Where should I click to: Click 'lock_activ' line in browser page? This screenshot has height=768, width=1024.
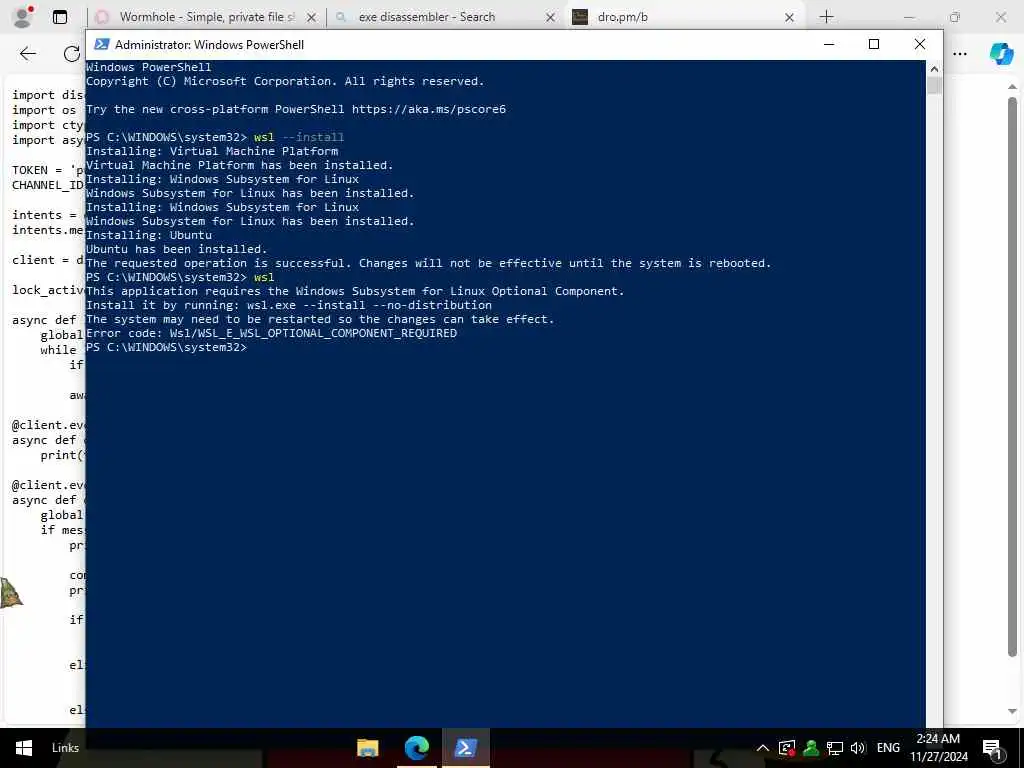click(48, 290)
